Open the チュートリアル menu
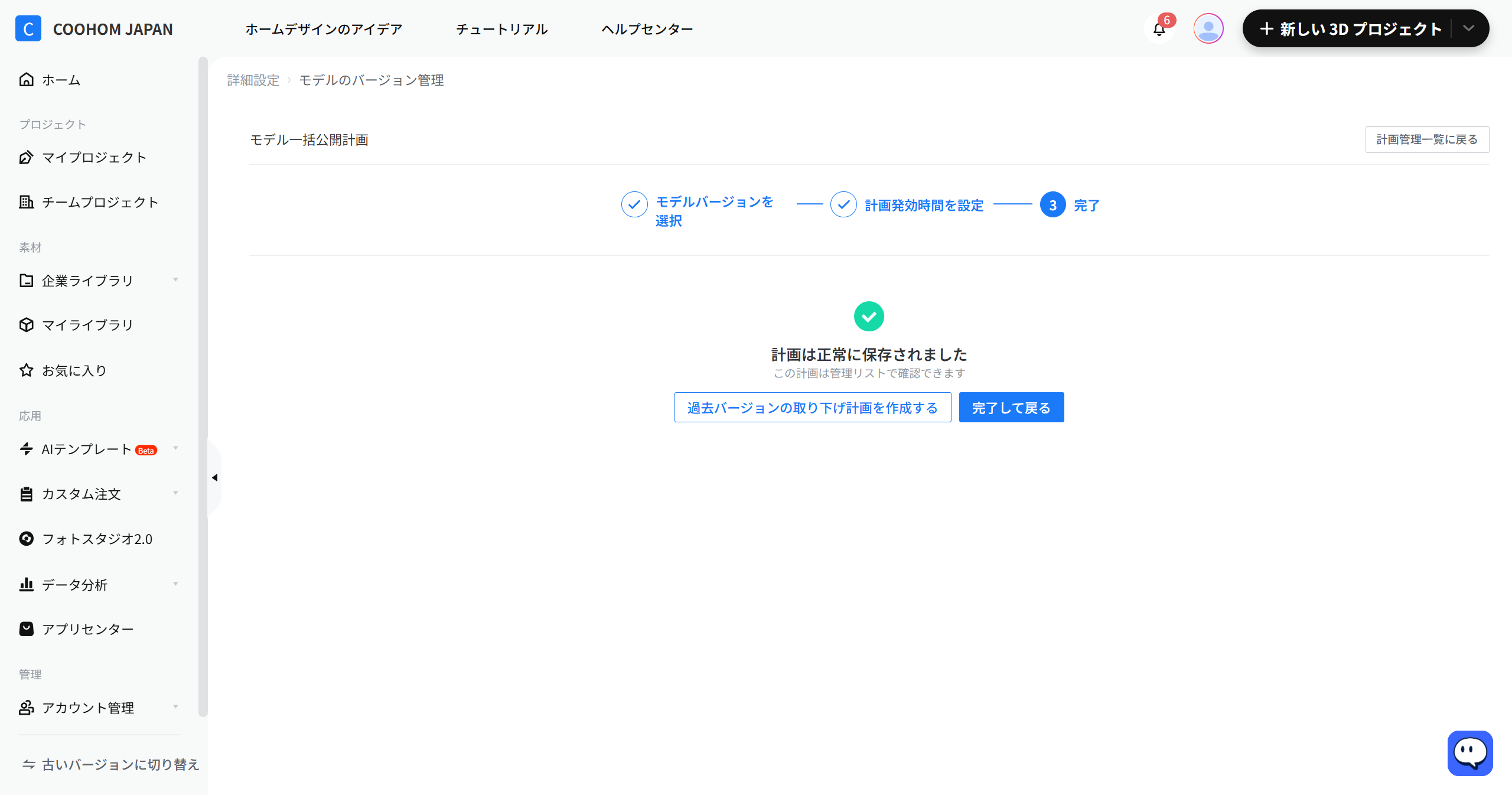Viewport: 1512px width, 795px height. tap(502, 29)
